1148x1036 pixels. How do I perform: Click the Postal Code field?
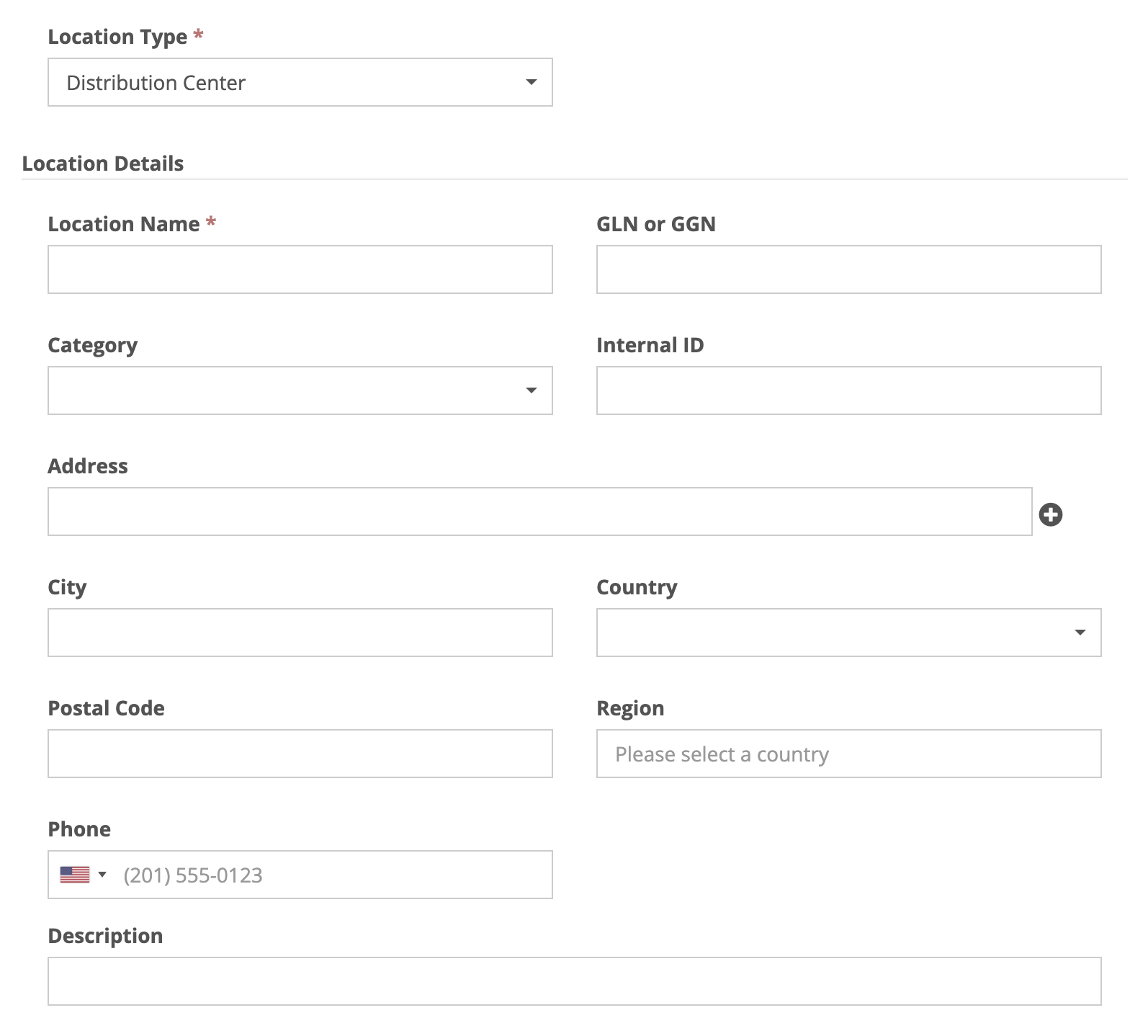pos(300,754)
